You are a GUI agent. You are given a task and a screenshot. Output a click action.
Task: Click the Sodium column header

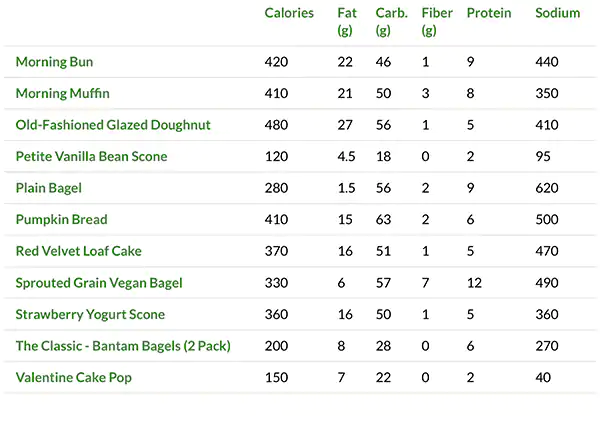pyautogui.click(x=557, y=14)
